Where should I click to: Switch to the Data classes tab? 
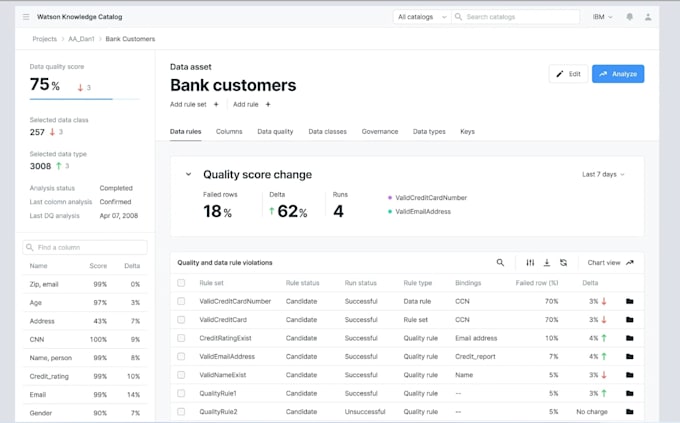point(327,131)
